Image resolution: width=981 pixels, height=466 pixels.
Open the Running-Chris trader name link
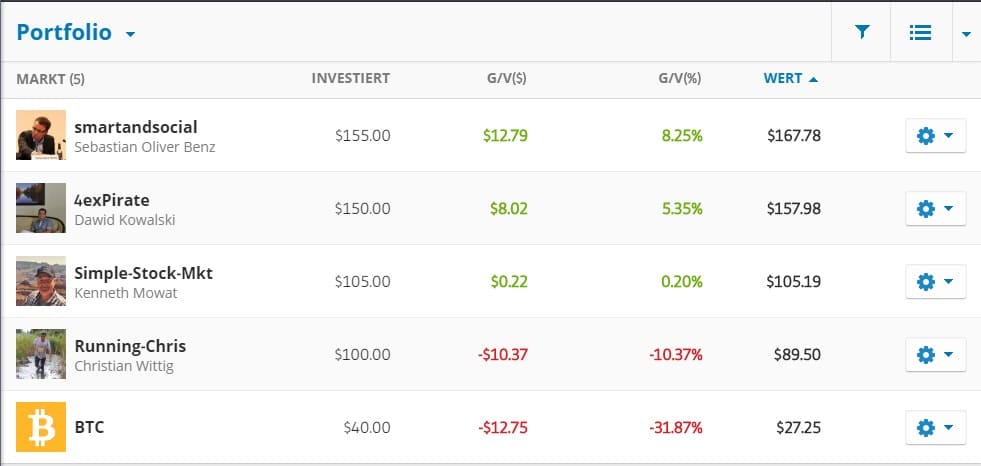click(x=130, y=346)
